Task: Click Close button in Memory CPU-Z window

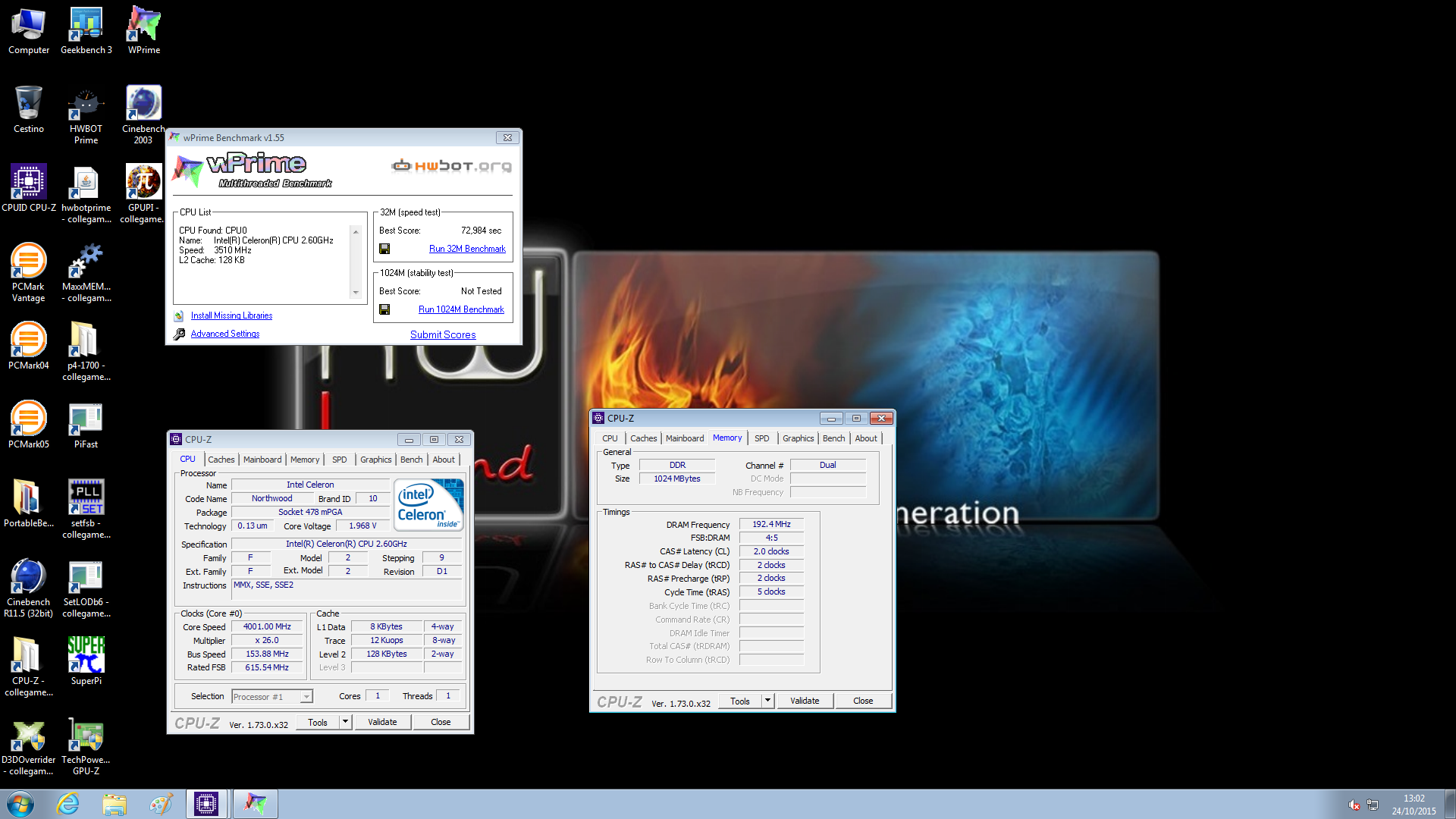Action: 863,701
